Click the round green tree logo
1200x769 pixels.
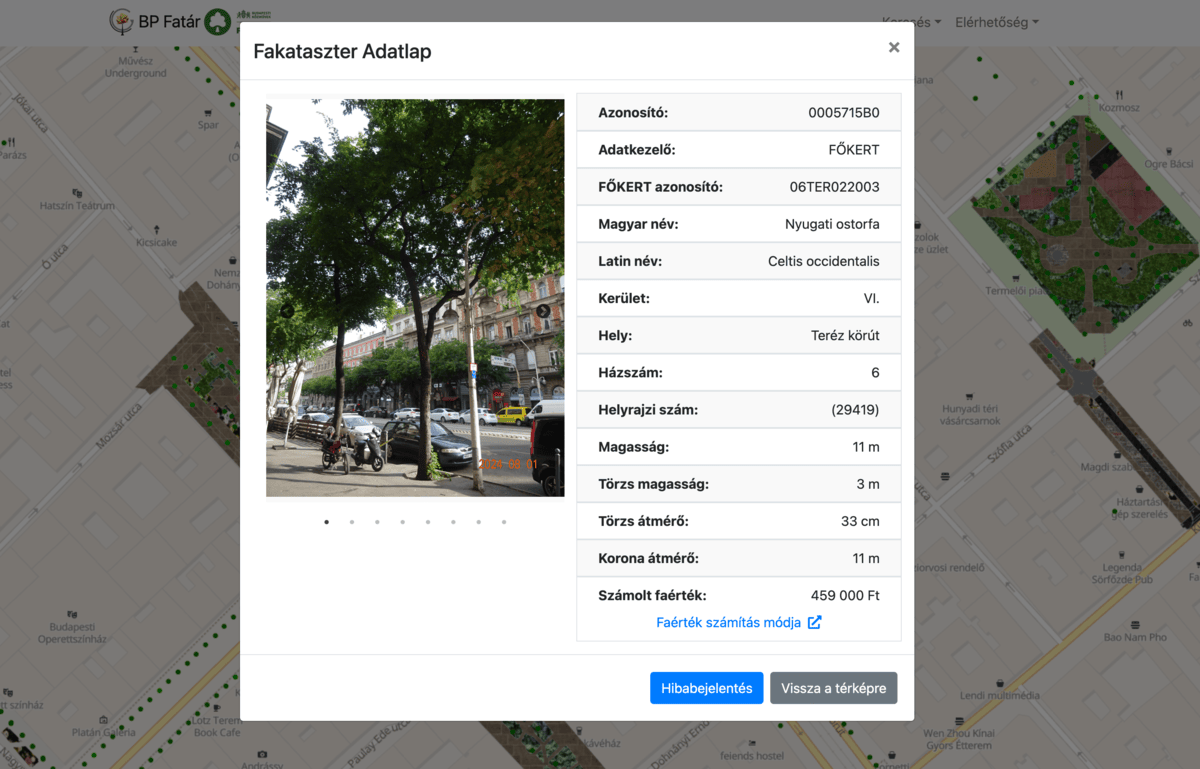[217, 22]
